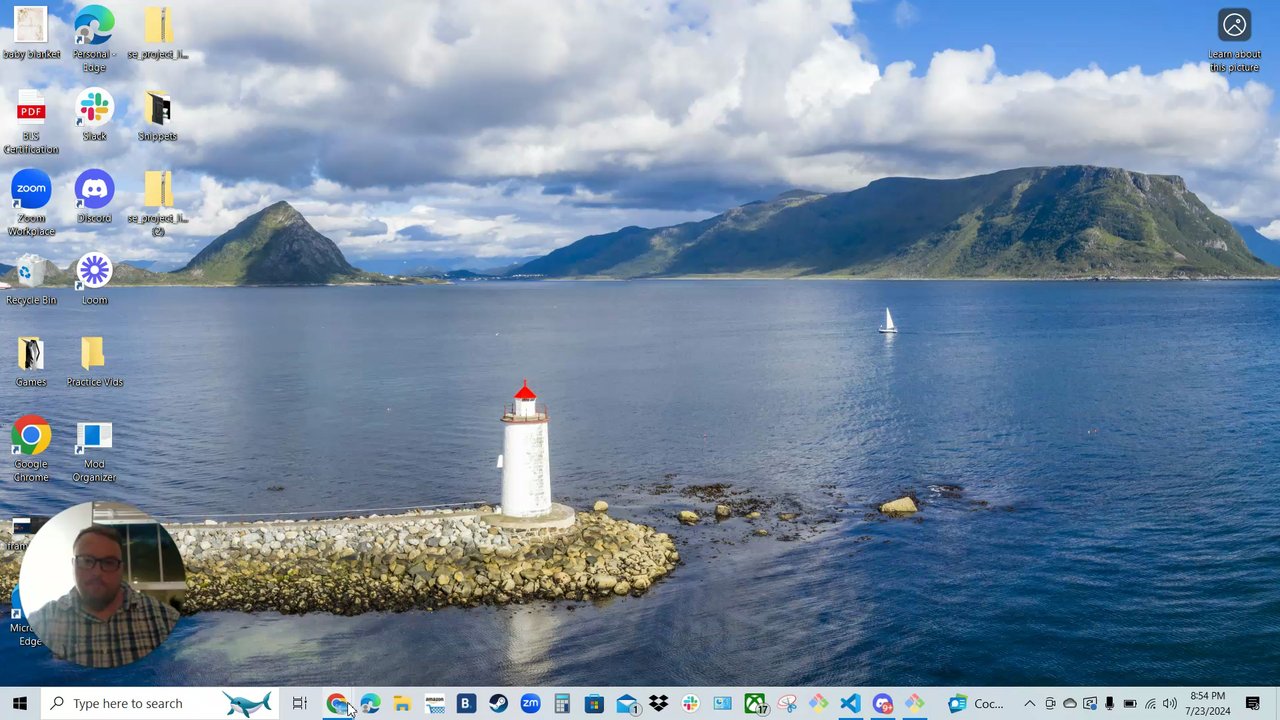Open the Recycle Bin
This screenshot has width=1280, height=720.
pos(31,272)
